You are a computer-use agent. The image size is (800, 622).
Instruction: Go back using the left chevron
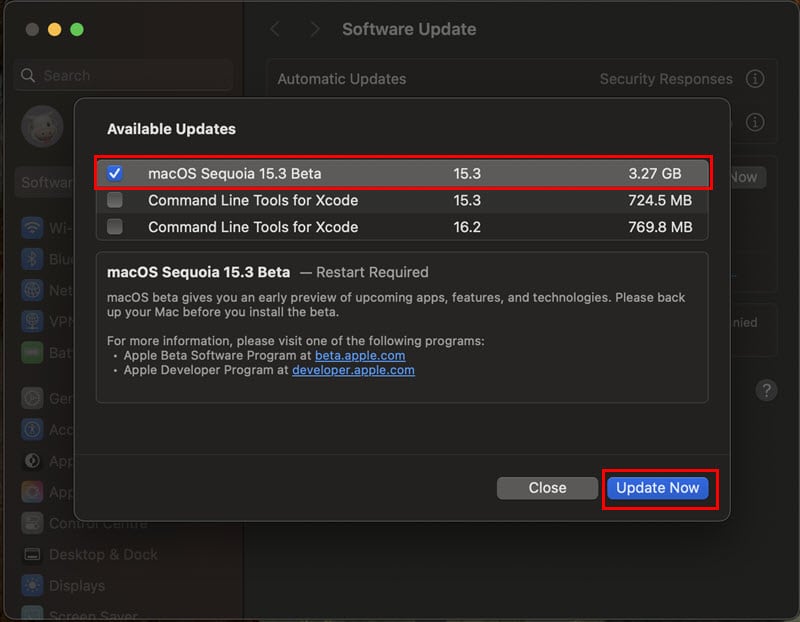(276, 29)
